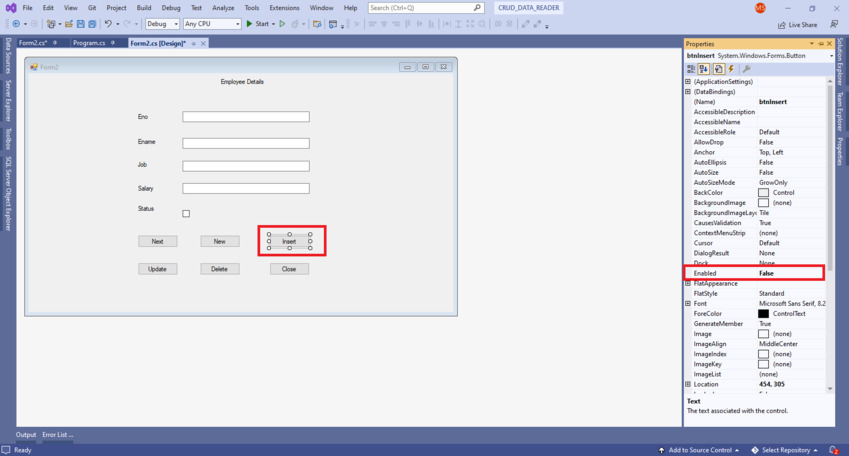This screenshot has height=456, width=849.
Task: Click the Eno text box
Action: point(246,117)
